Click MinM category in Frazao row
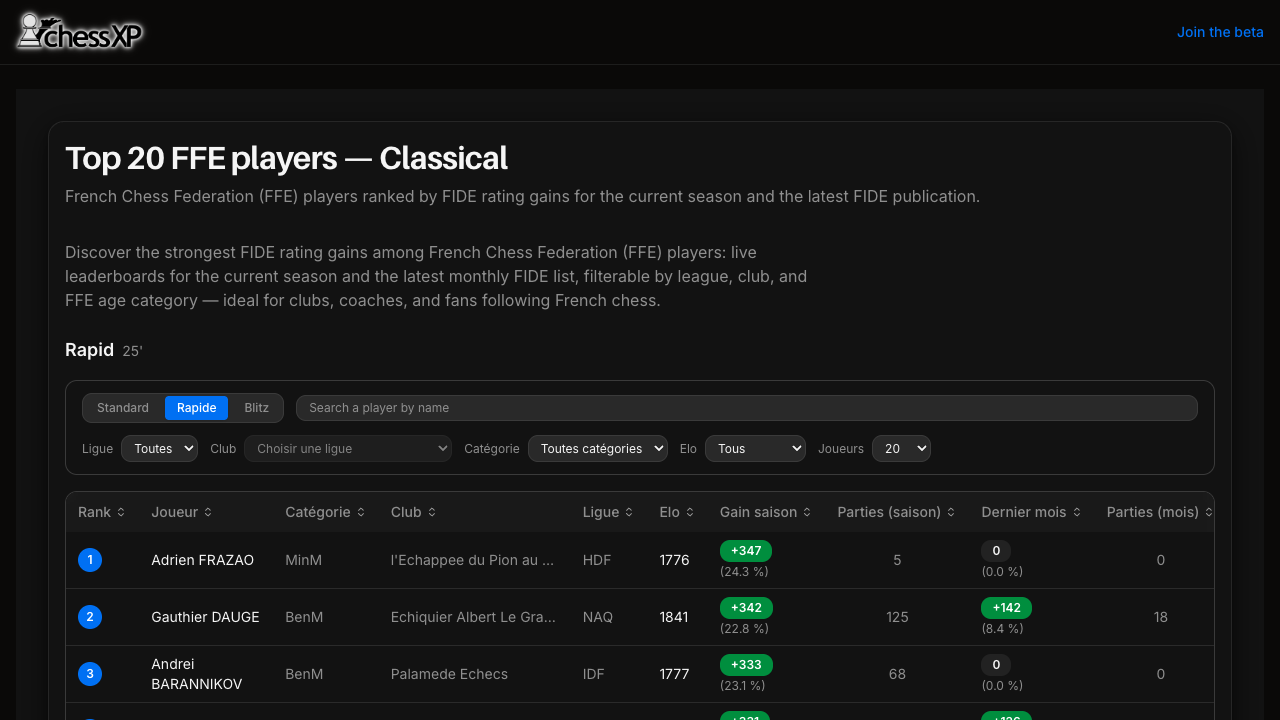Viewport: 1280px width, 720px height. (x=303, y=560)
